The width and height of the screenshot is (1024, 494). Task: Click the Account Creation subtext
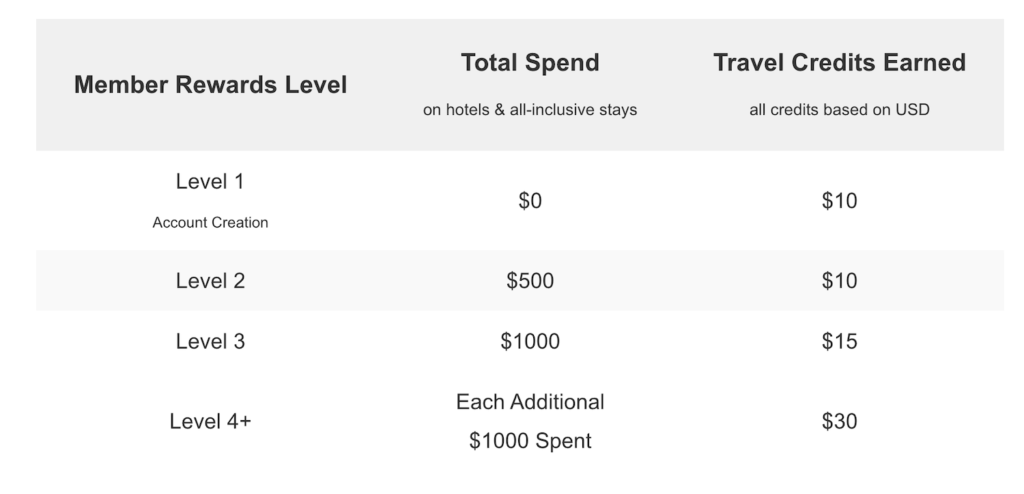pyautogui.click(x=210, y=223)
